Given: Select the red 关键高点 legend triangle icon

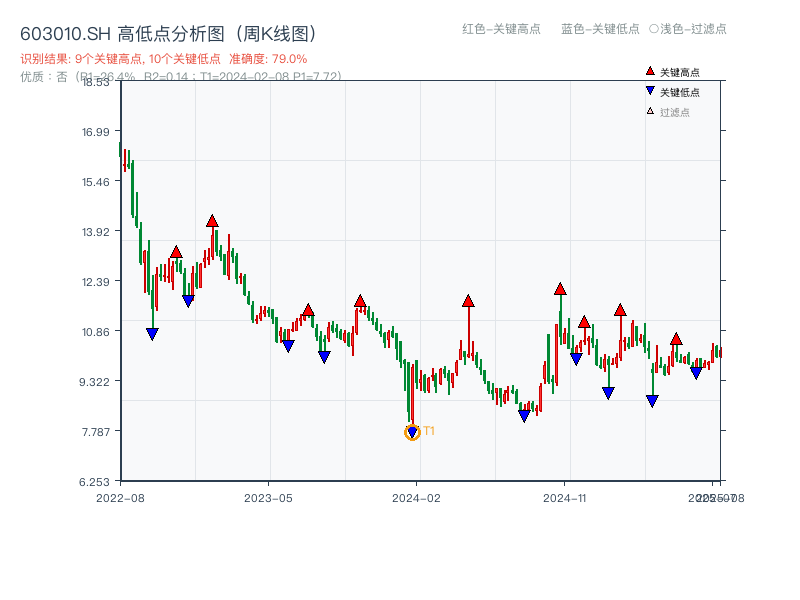Looking at the screenshot, I should 648,71.
